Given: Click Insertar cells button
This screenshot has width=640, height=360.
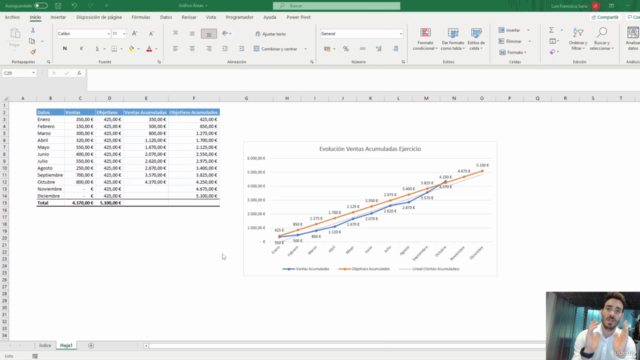Looking at the screenshot, I should (x=510, y=30).
